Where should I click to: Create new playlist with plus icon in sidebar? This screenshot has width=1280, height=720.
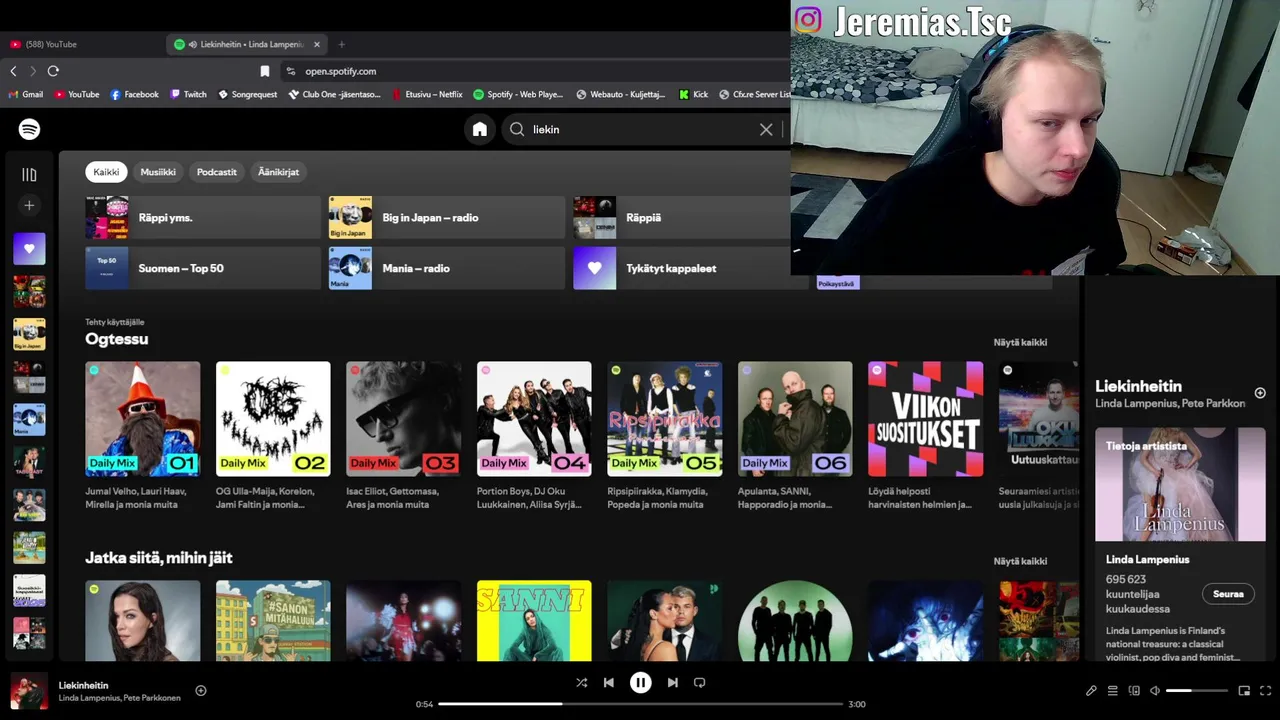pyautogui.click(x=29, y=205)
